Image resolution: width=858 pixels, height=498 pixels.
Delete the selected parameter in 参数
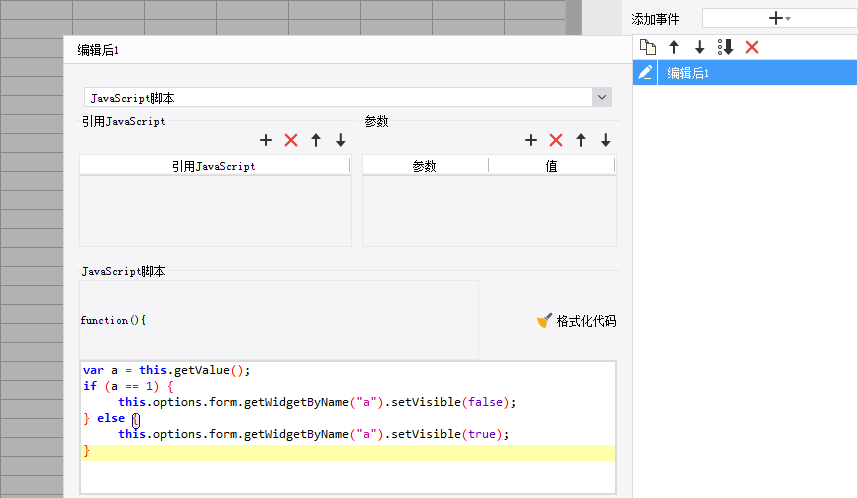click(556, 140)
